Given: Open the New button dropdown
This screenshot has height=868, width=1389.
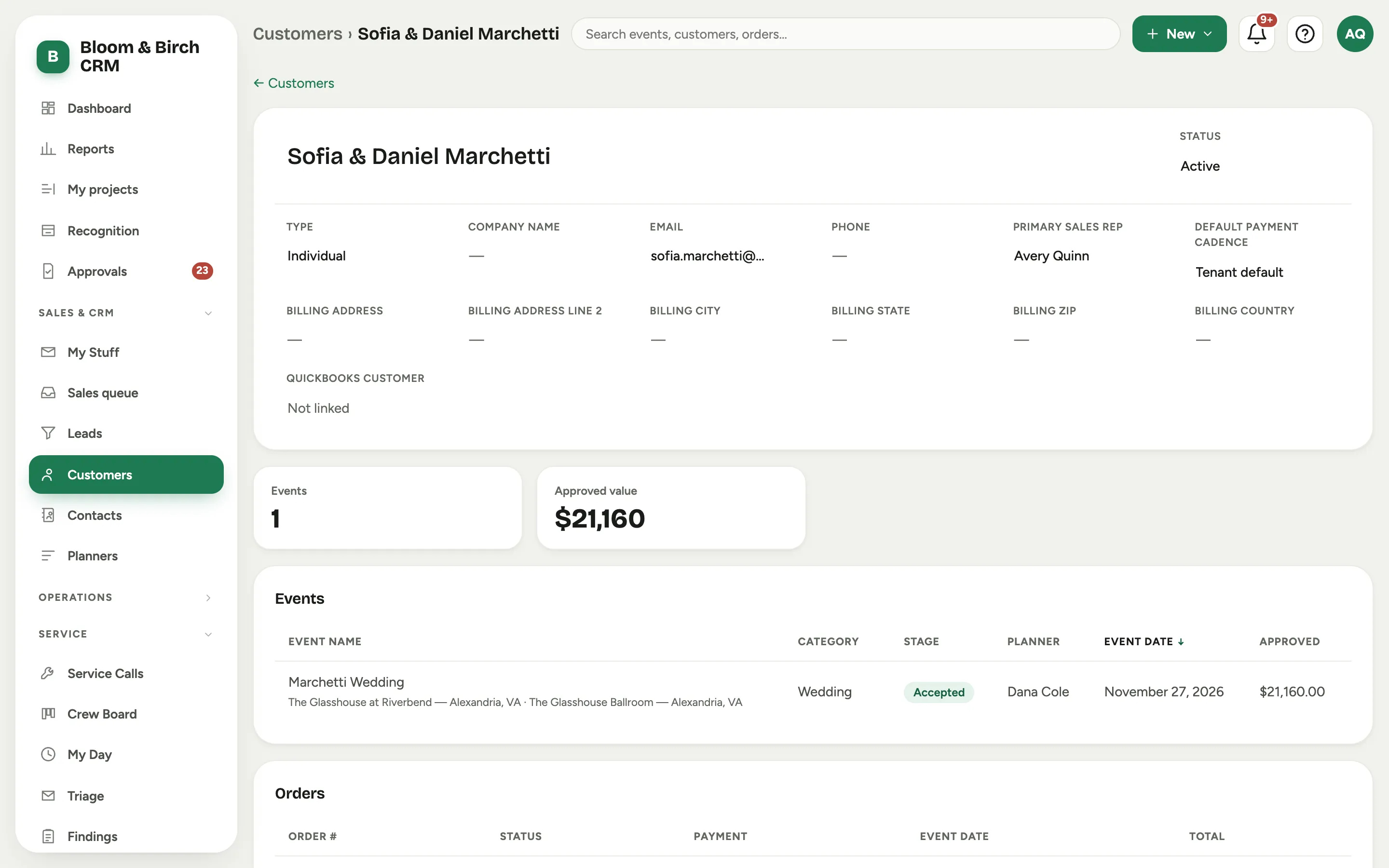Looking at the screenshot, I should [1179, 34].
